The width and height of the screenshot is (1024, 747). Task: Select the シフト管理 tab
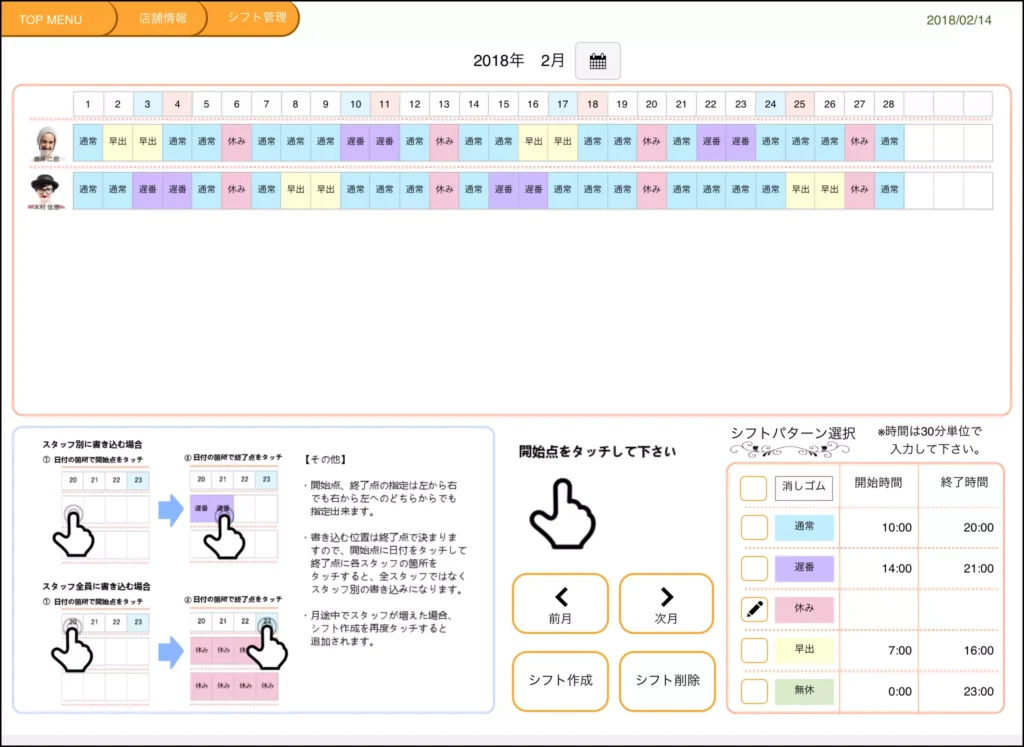pyautogui.click(x=256, y=18)
